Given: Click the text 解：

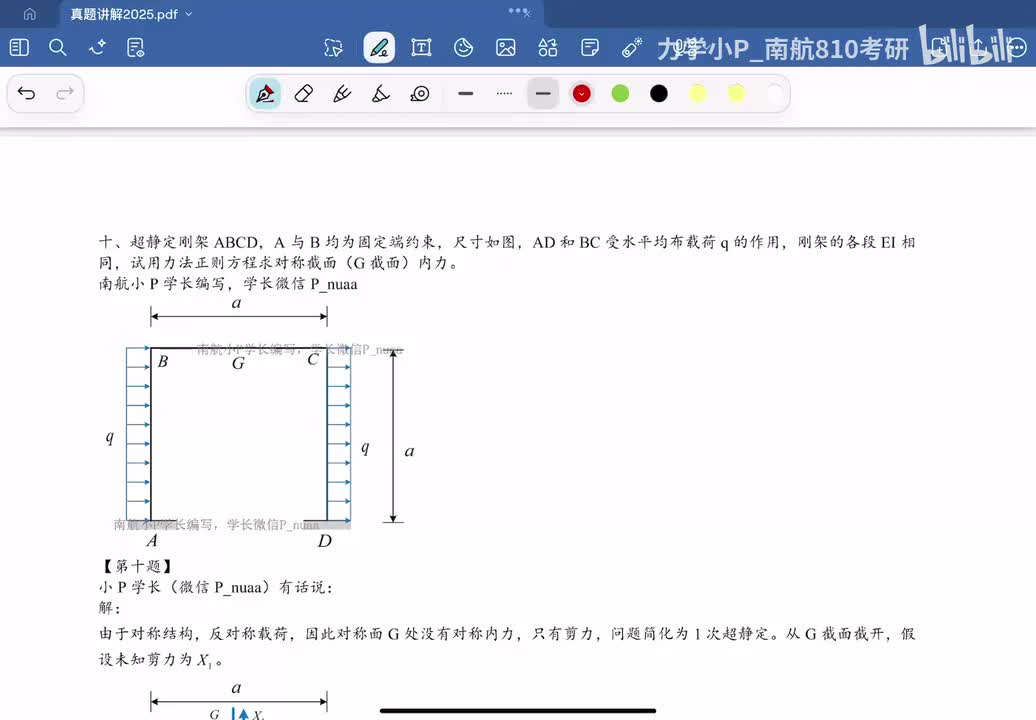Looking at the screenshot, I should click(110, 608).
